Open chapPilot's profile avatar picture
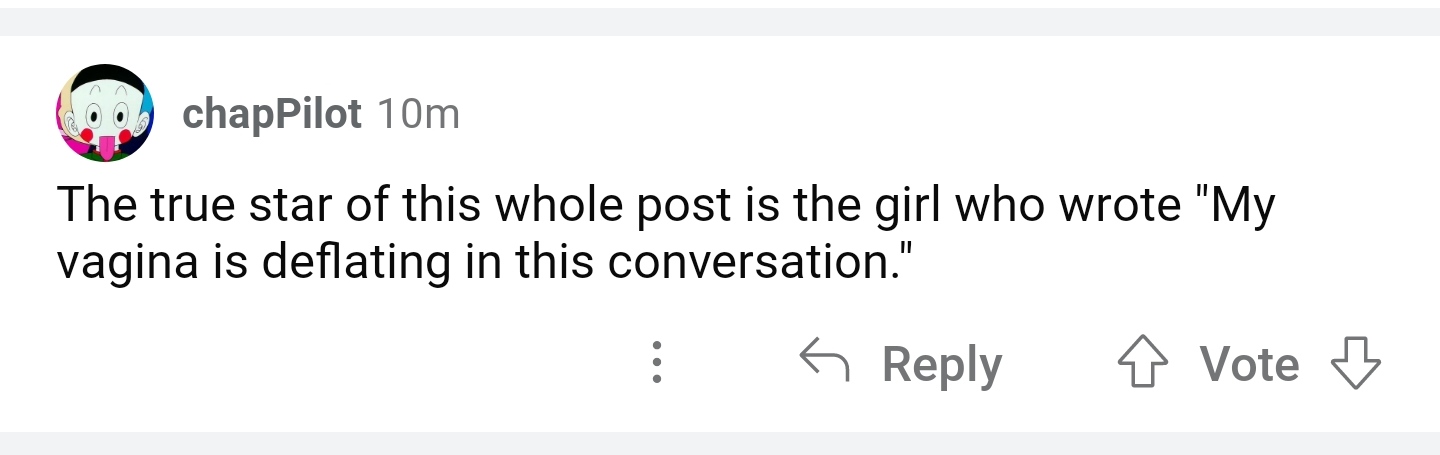 pos(104,113)
